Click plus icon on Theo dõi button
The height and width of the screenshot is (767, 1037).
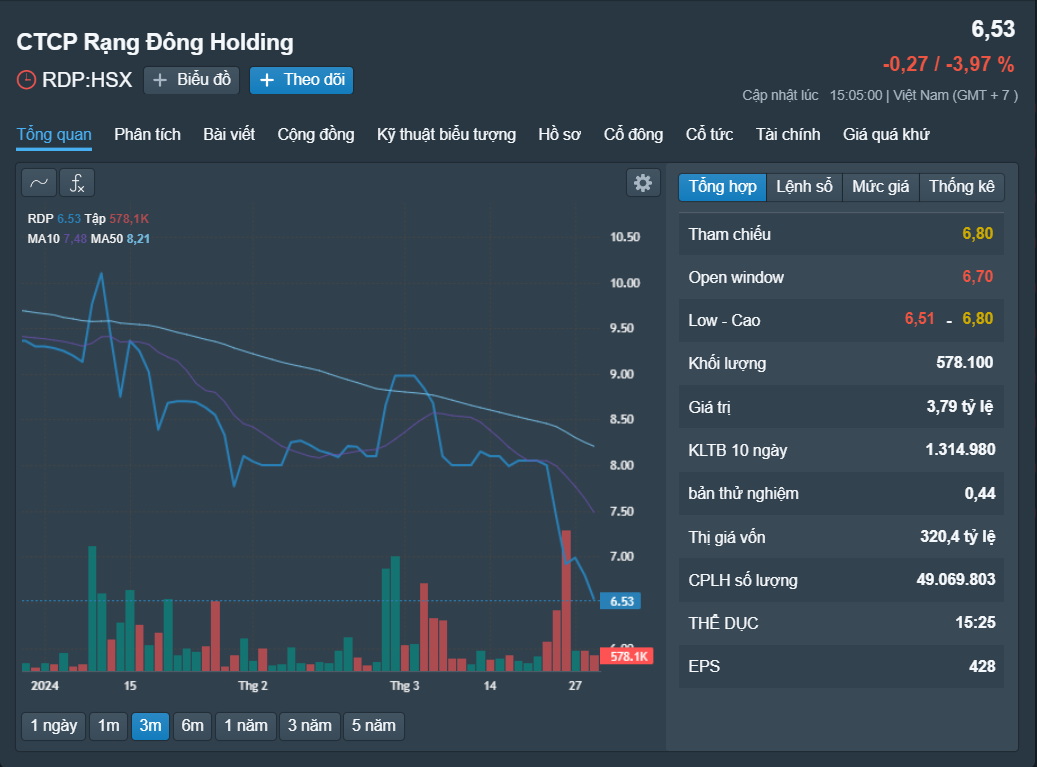click(x=267, y=80)
